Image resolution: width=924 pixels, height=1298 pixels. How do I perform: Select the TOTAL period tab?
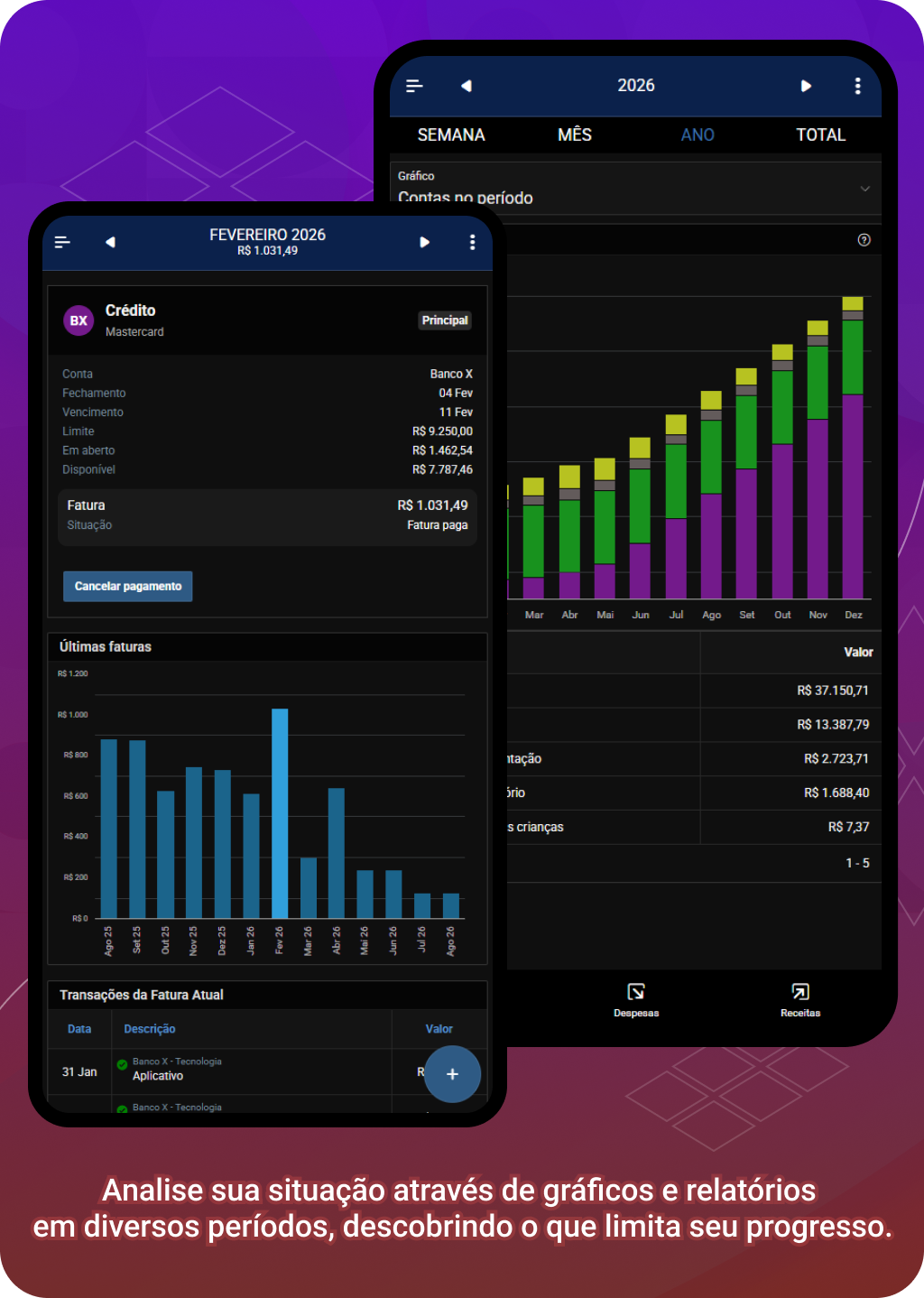(x=820, y=134)
